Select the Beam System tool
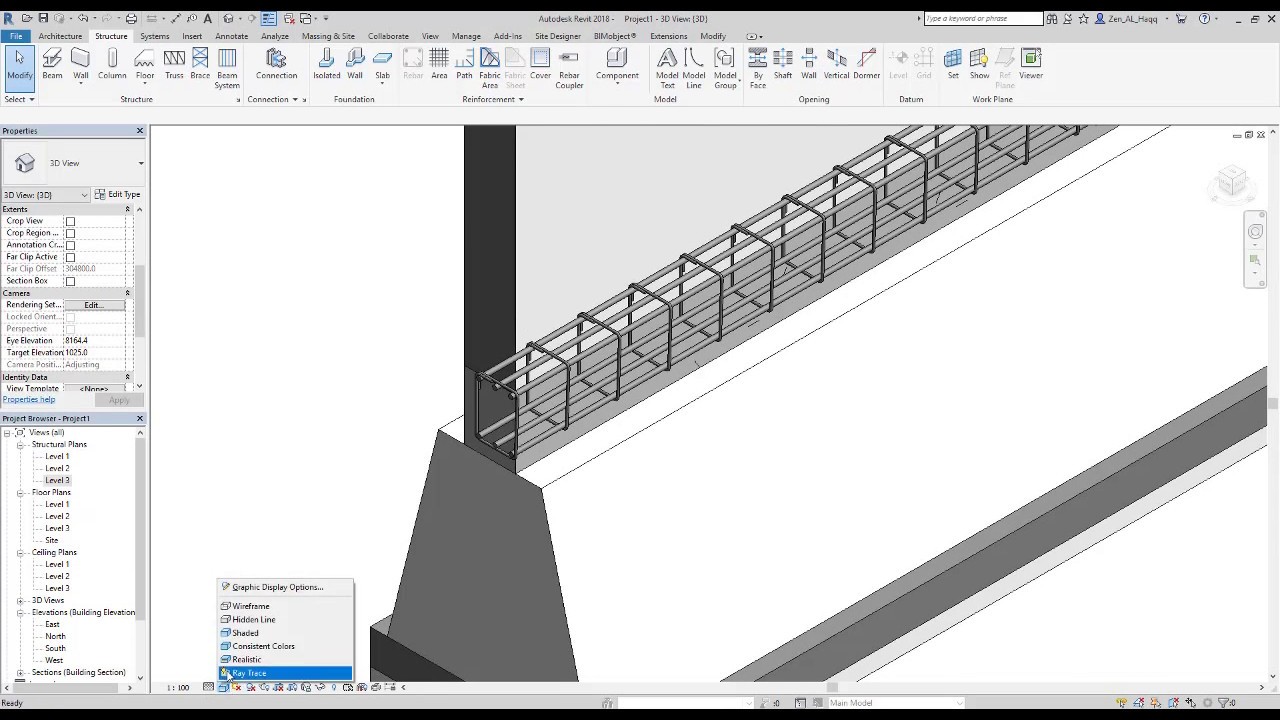The height and width of the screenshot is (720, 1280). tap(227, 68)
